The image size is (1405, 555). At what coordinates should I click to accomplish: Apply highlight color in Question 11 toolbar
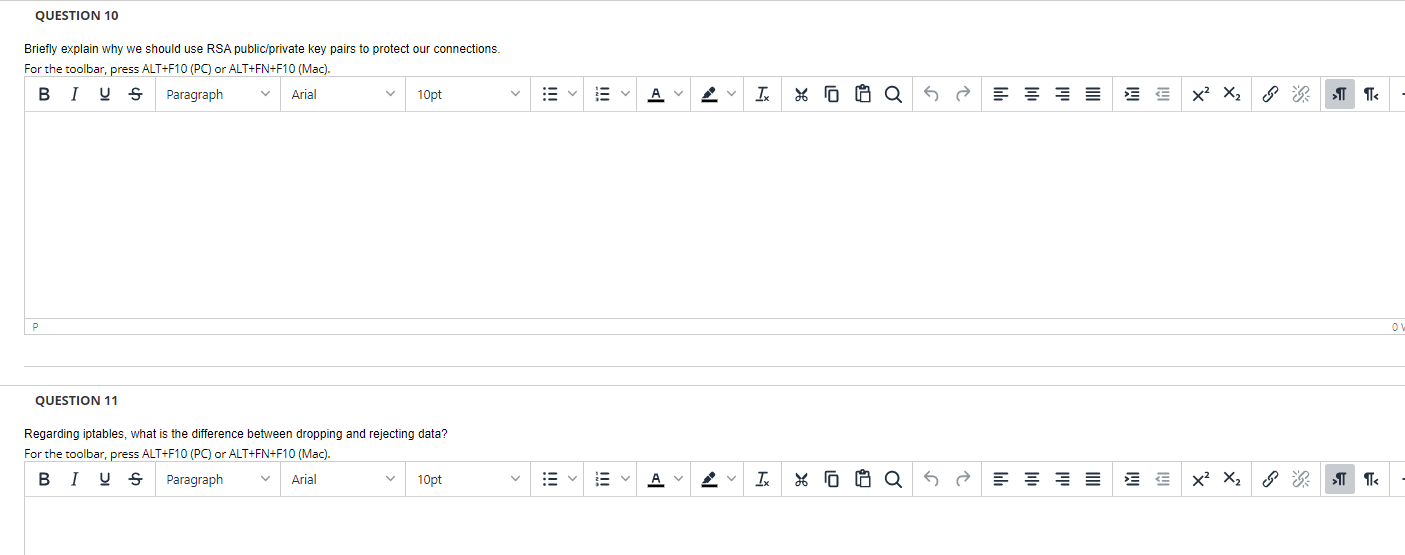coord(709,479)
